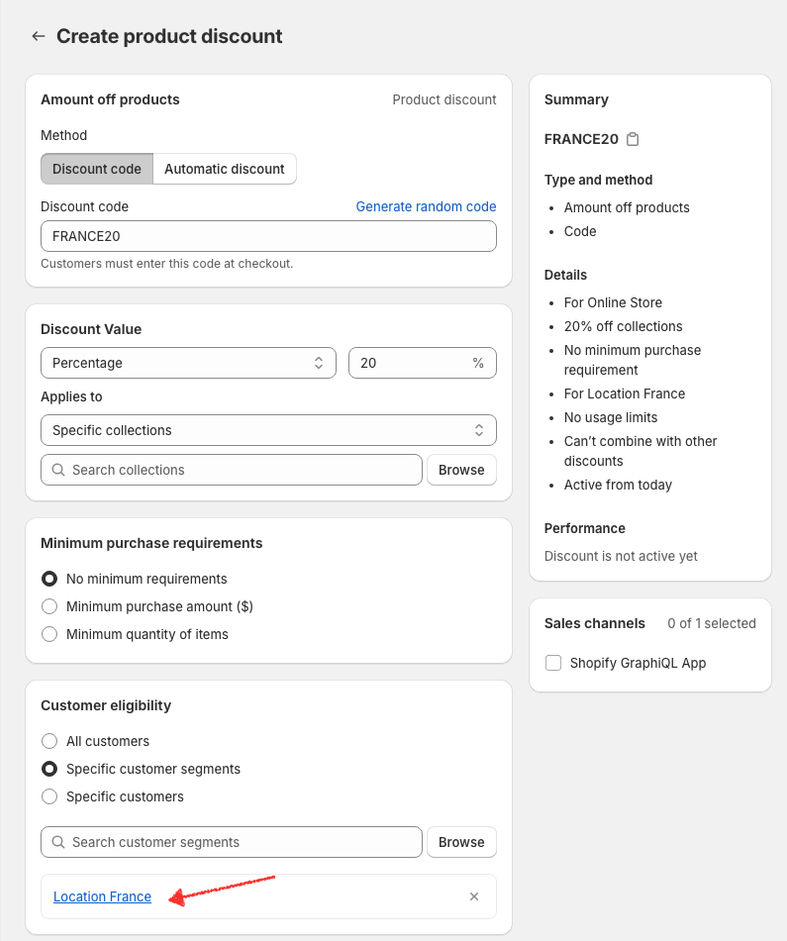This screenshot has height=941, width=787.
Task: Select Minimum quantity of items
Action: (x=49, y=634)
